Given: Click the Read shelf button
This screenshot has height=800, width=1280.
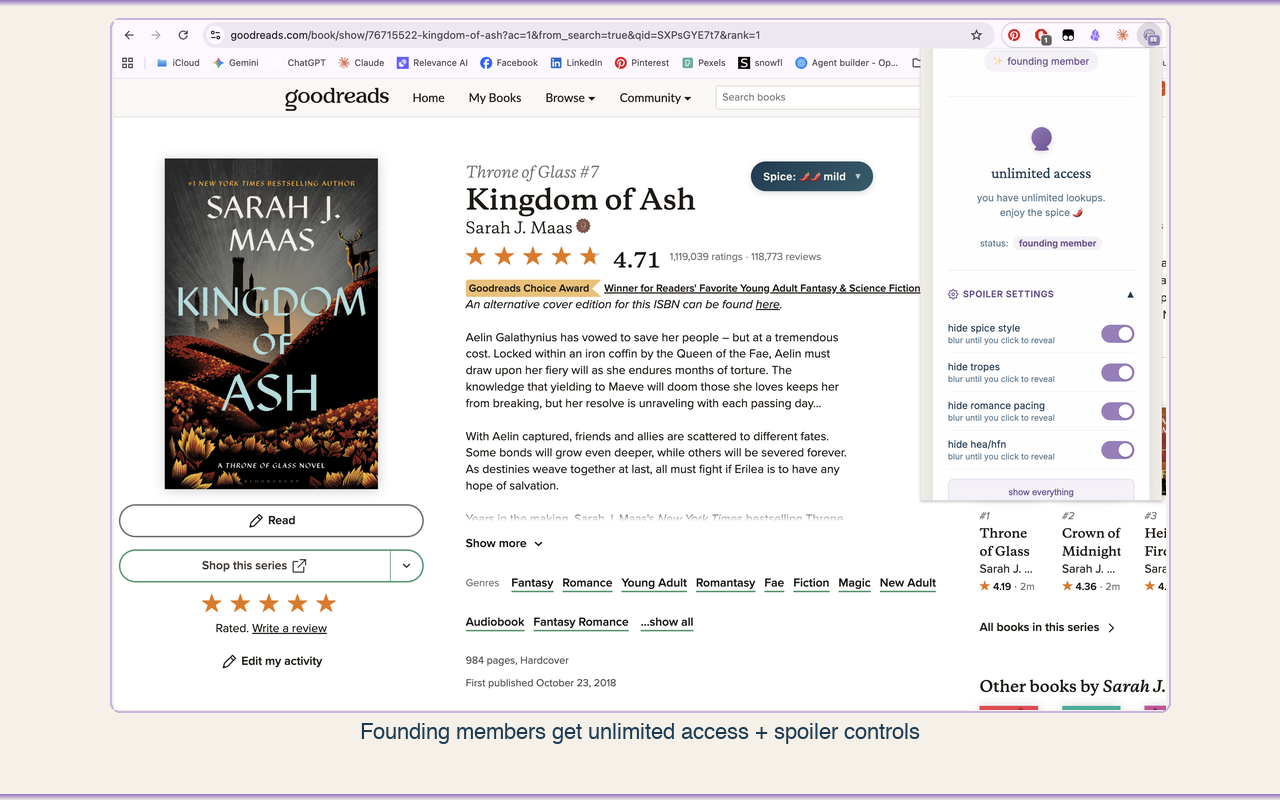Looking at the screenshot, I should pyautogui.click(x=271, y=520).
